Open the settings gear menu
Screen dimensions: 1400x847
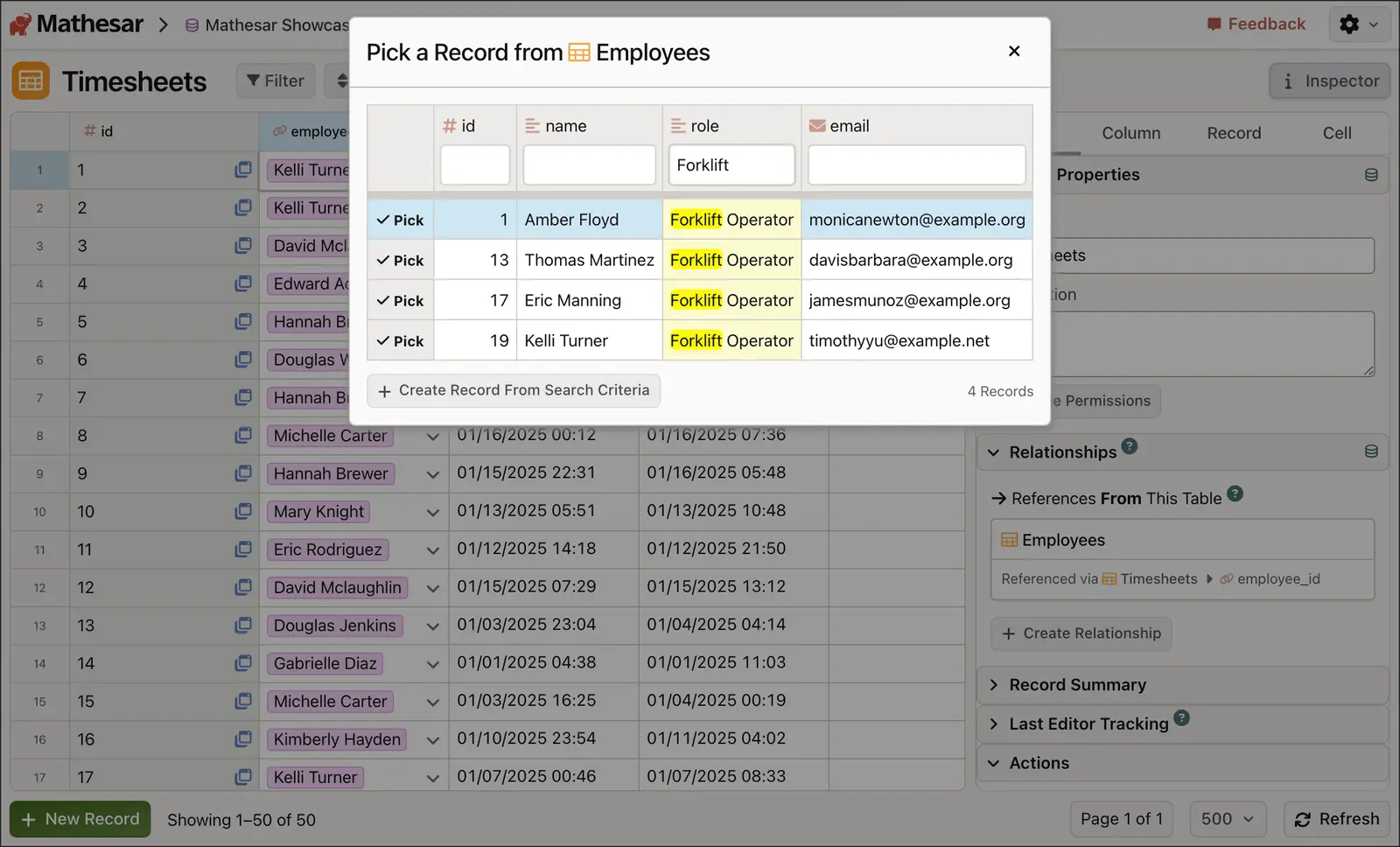pyautogui.click(x=1359, y=24)
